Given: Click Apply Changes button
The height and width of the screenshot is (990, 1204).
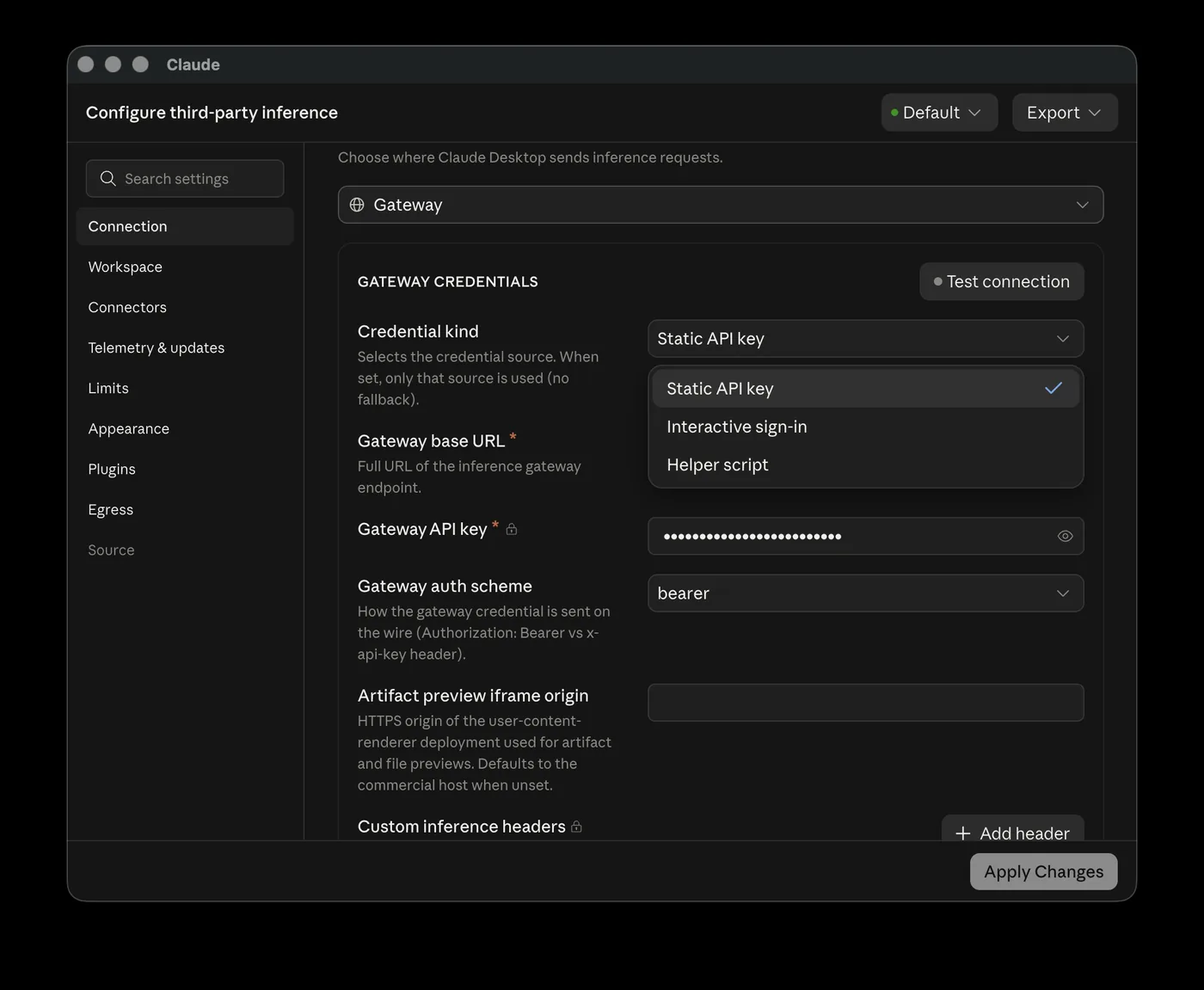Looking at the screenshot, I should click(x=1044, y=871).
